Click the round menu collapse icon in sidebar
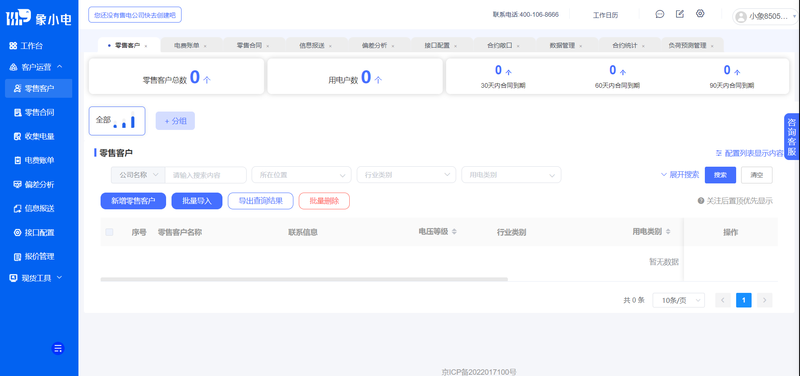Screen dimensions: 800x376 point(58,348)
